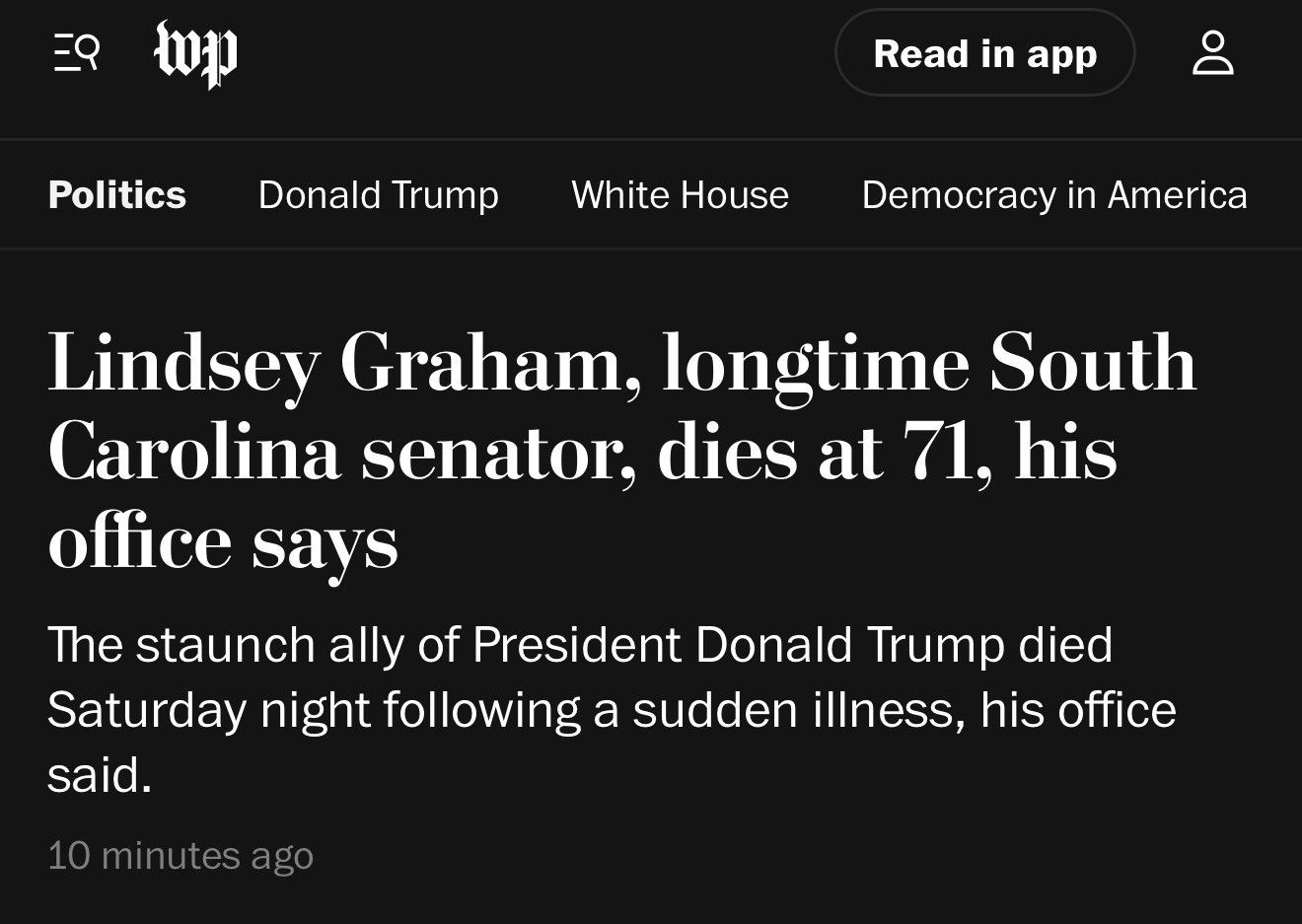The image size is (1302, 924).
Task: Tap the Read in app button
Action: [x=984, y=53]
